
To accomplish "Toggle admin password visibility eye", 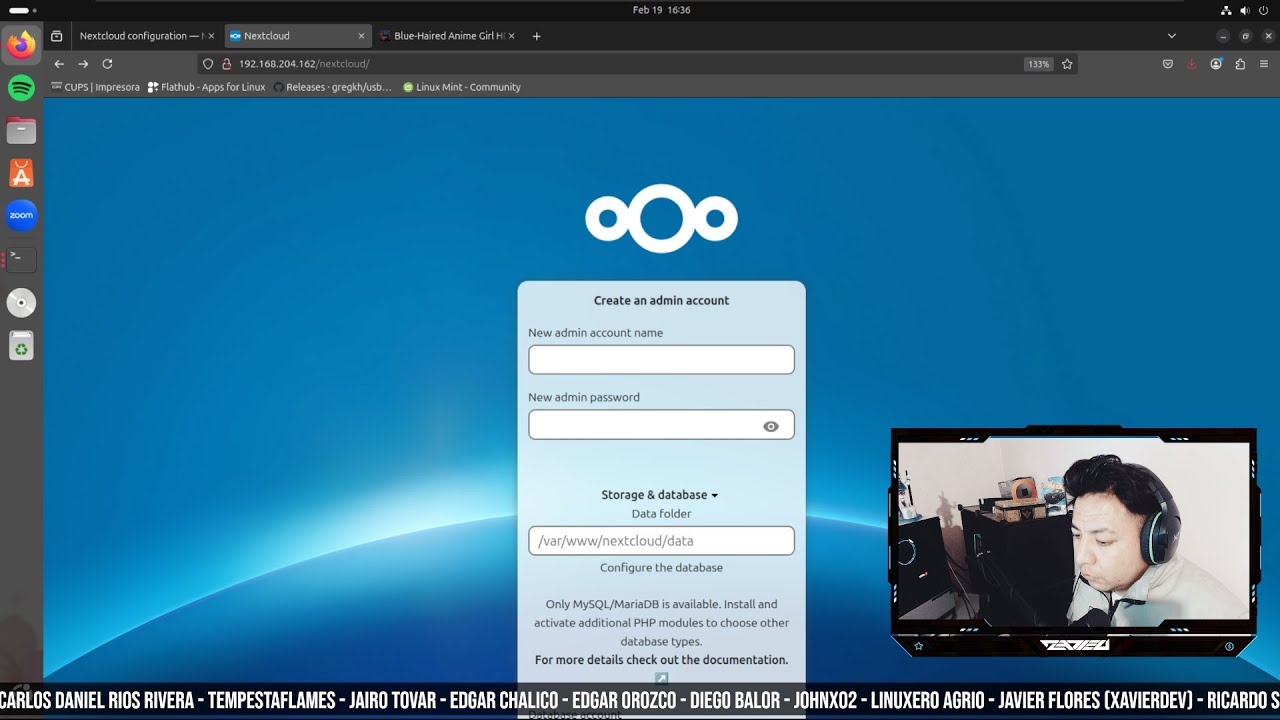I will pos(771,426).
